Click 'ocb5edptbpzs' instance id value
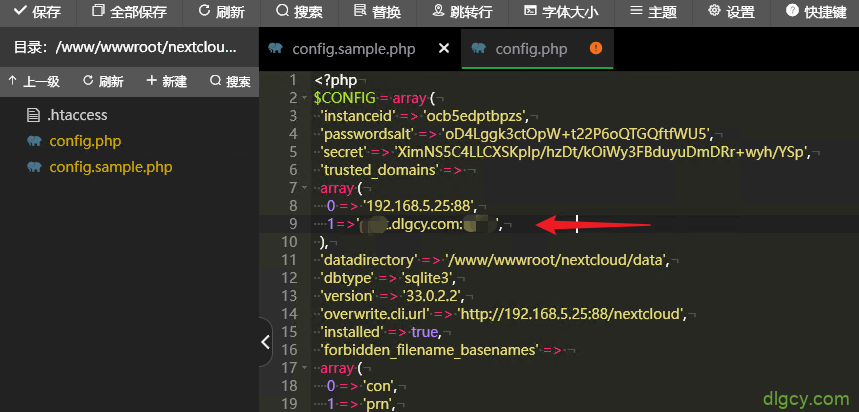This screenshot has height=412, width=859. click(x=476, y=116)
